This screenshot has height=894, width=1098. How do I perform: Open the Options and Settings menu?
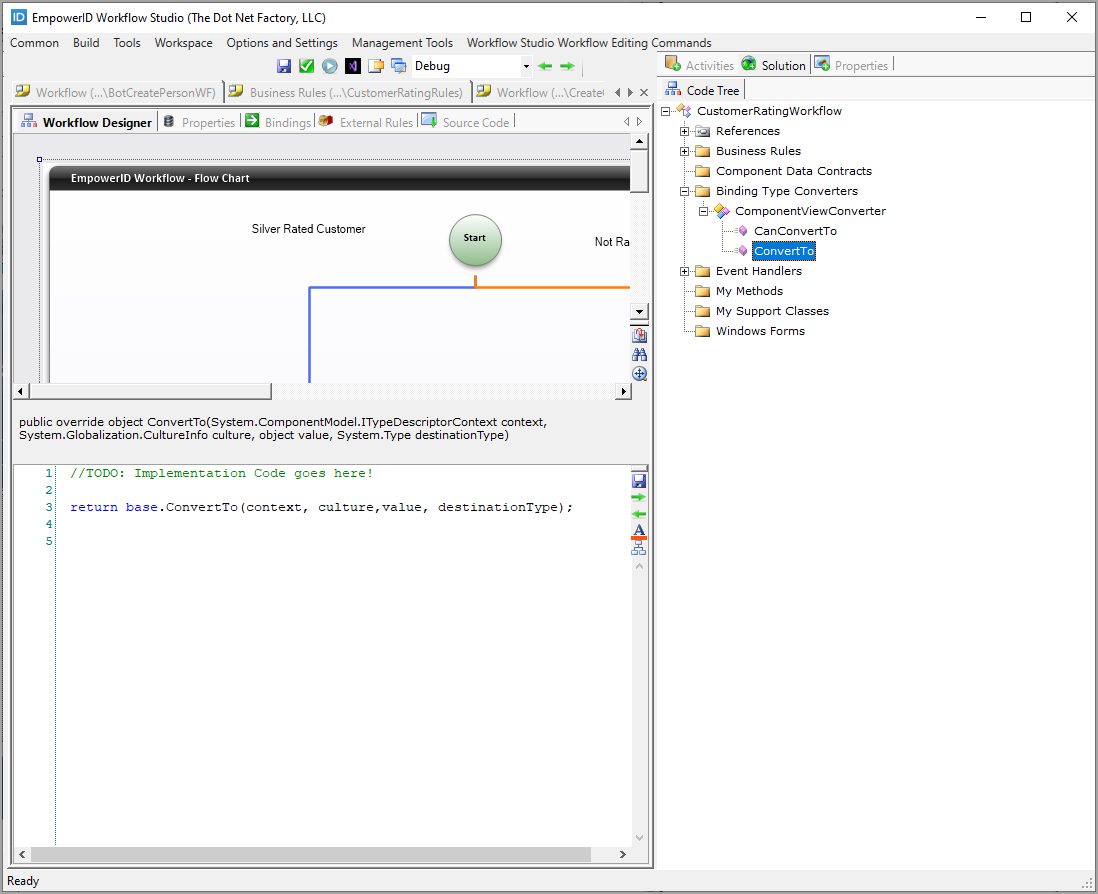[282, 43]
